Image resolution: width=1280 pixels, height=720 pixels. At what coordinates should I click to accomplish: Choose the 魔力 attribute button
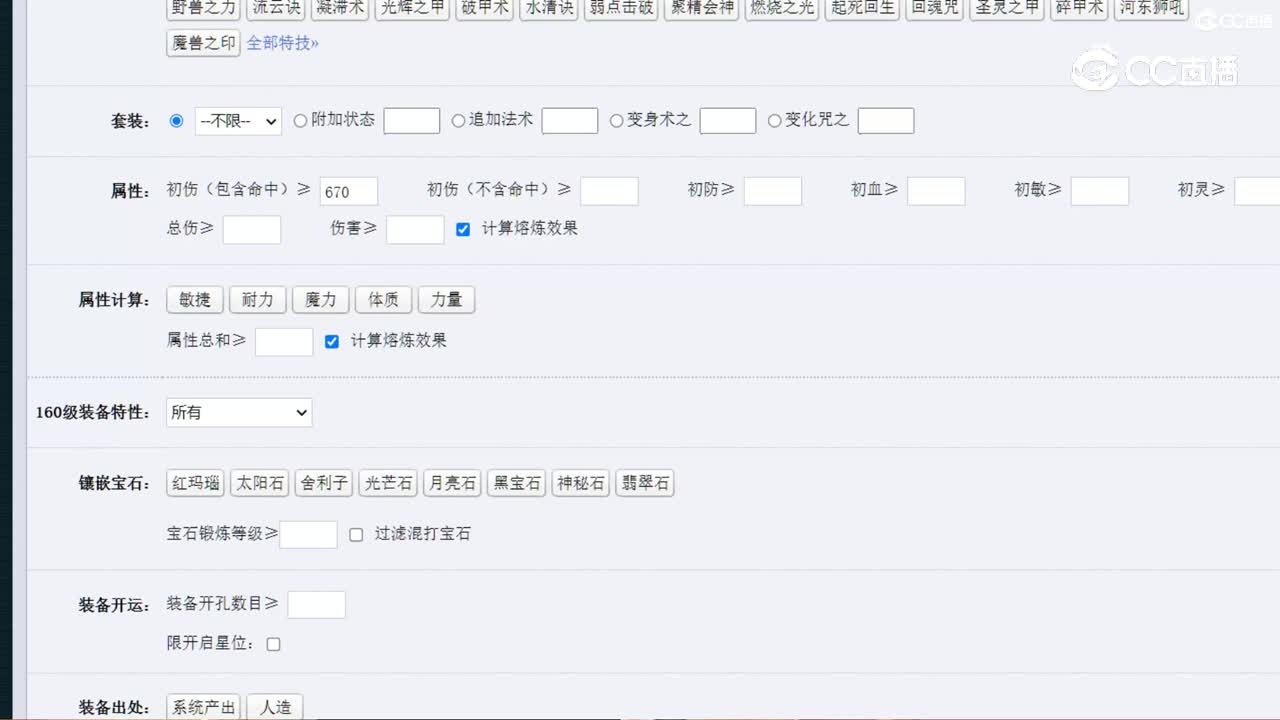click(321, 300)
